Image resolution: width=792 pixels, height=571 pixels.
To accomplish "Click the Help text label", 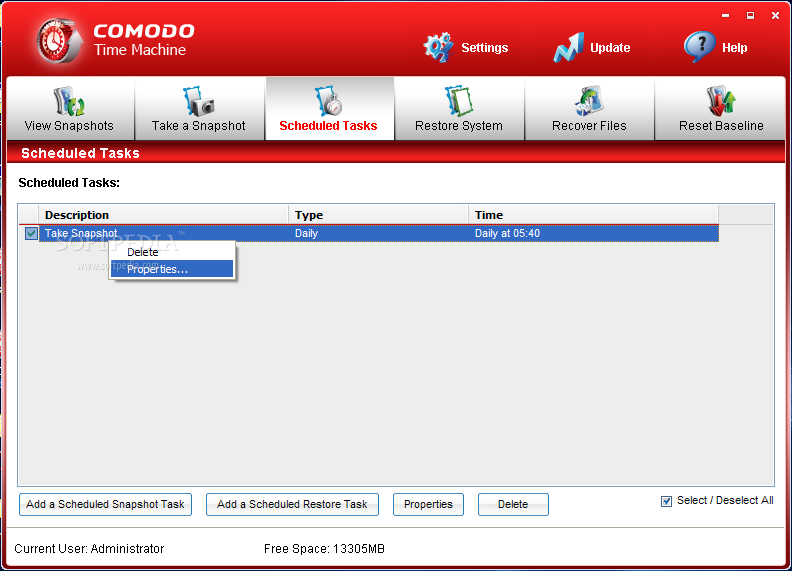I will [734, 48].
